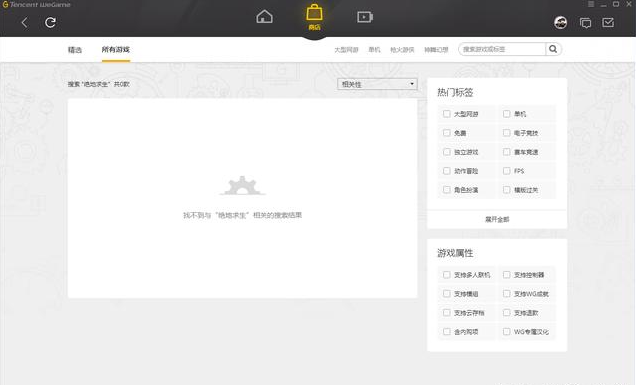
Task: Expand all tags with 展开全部
Action: (x=497, y=219)
